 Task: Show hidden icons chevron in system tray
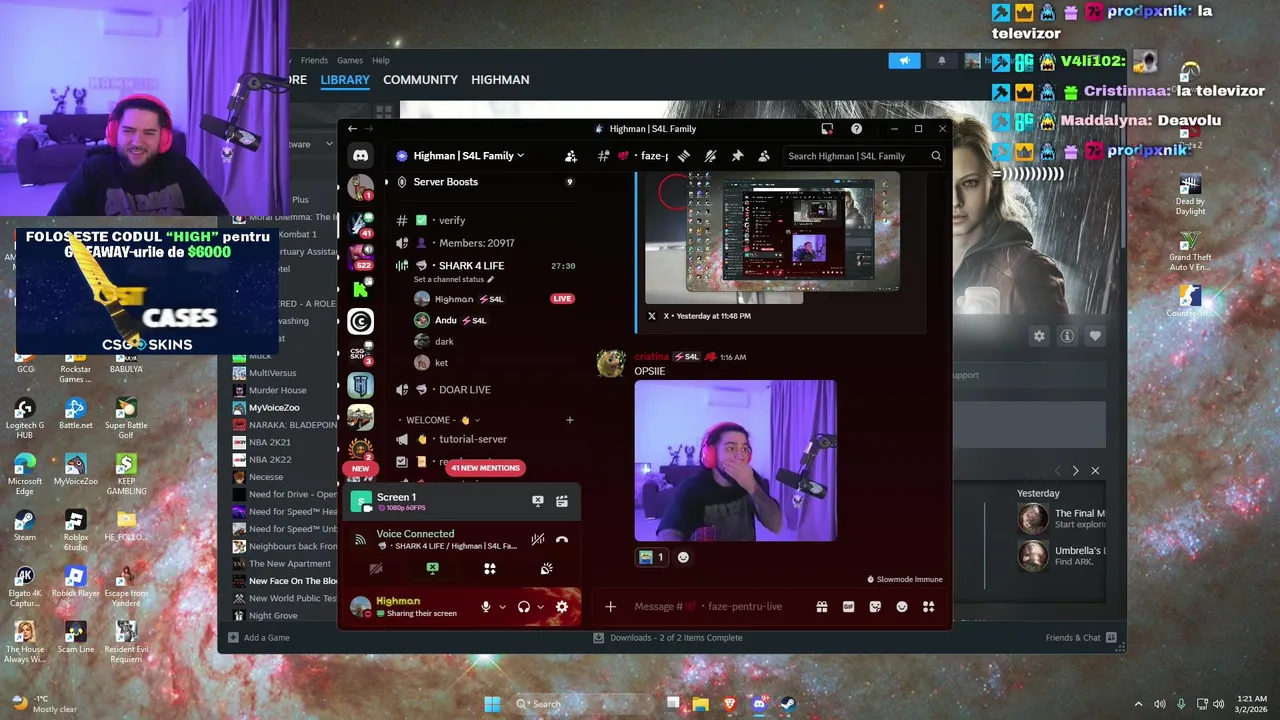click(1138, 704)
